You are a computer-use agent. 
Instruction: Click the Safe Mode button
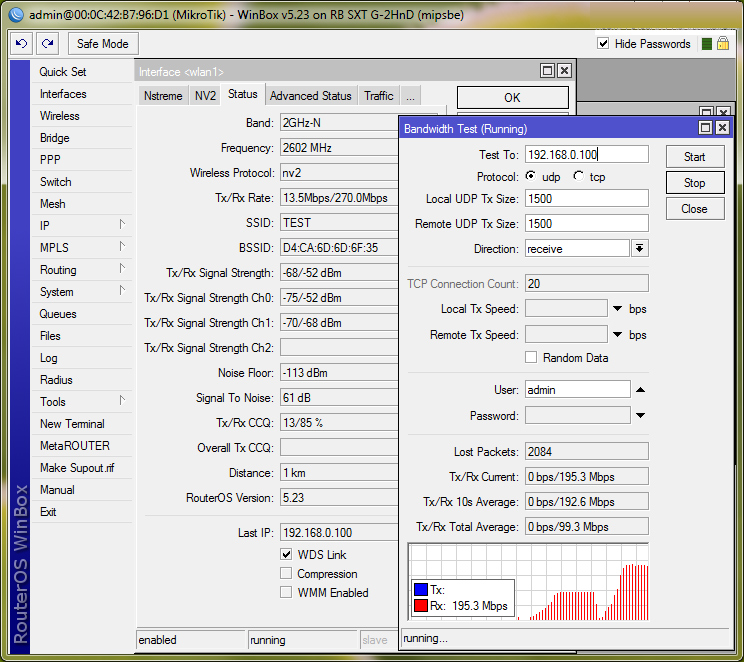(x=102, y=44)
